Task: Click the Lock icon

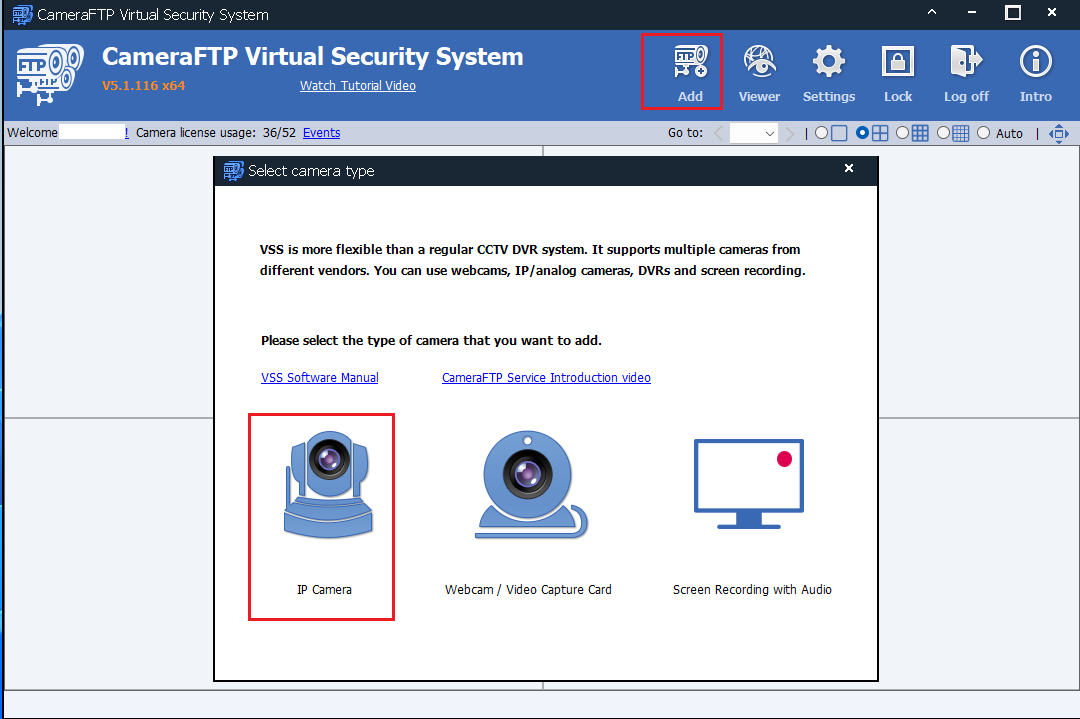Action: pyautogui.click(x=898, y=71)
